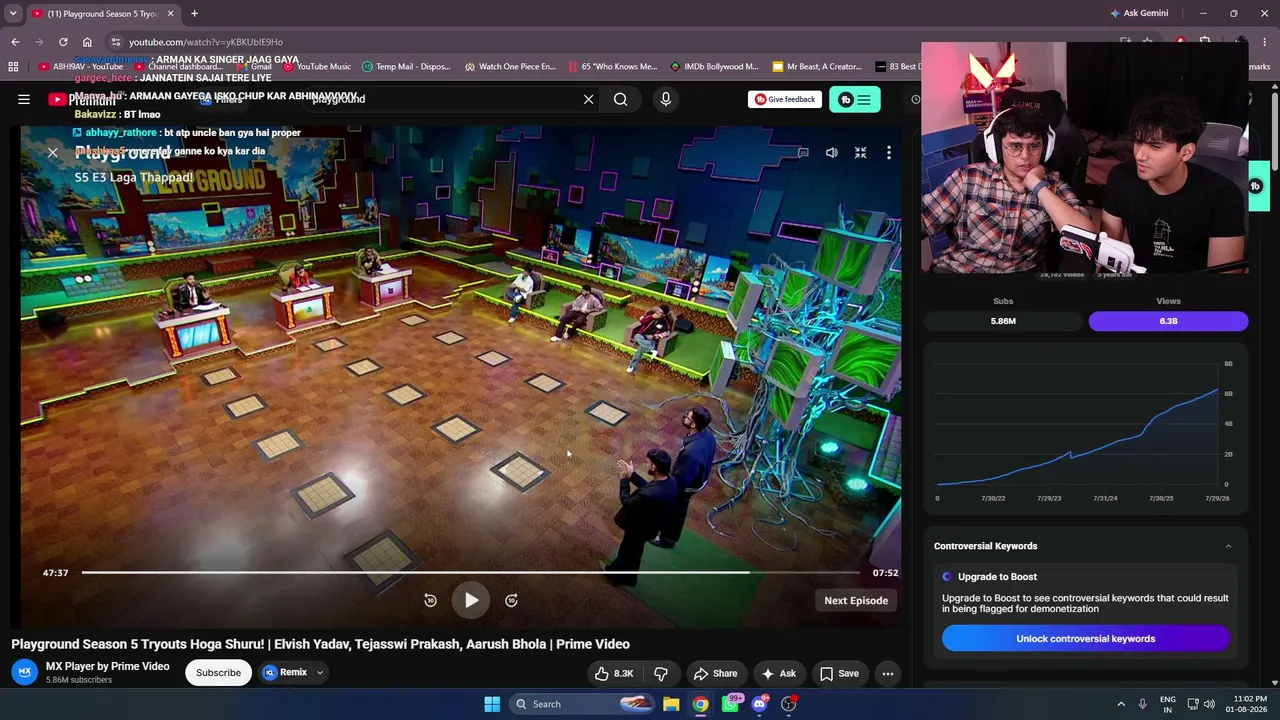This screenshot has width=1280, height=720.
Task: Open the ENG IN language switcher
Action: 1168,704
